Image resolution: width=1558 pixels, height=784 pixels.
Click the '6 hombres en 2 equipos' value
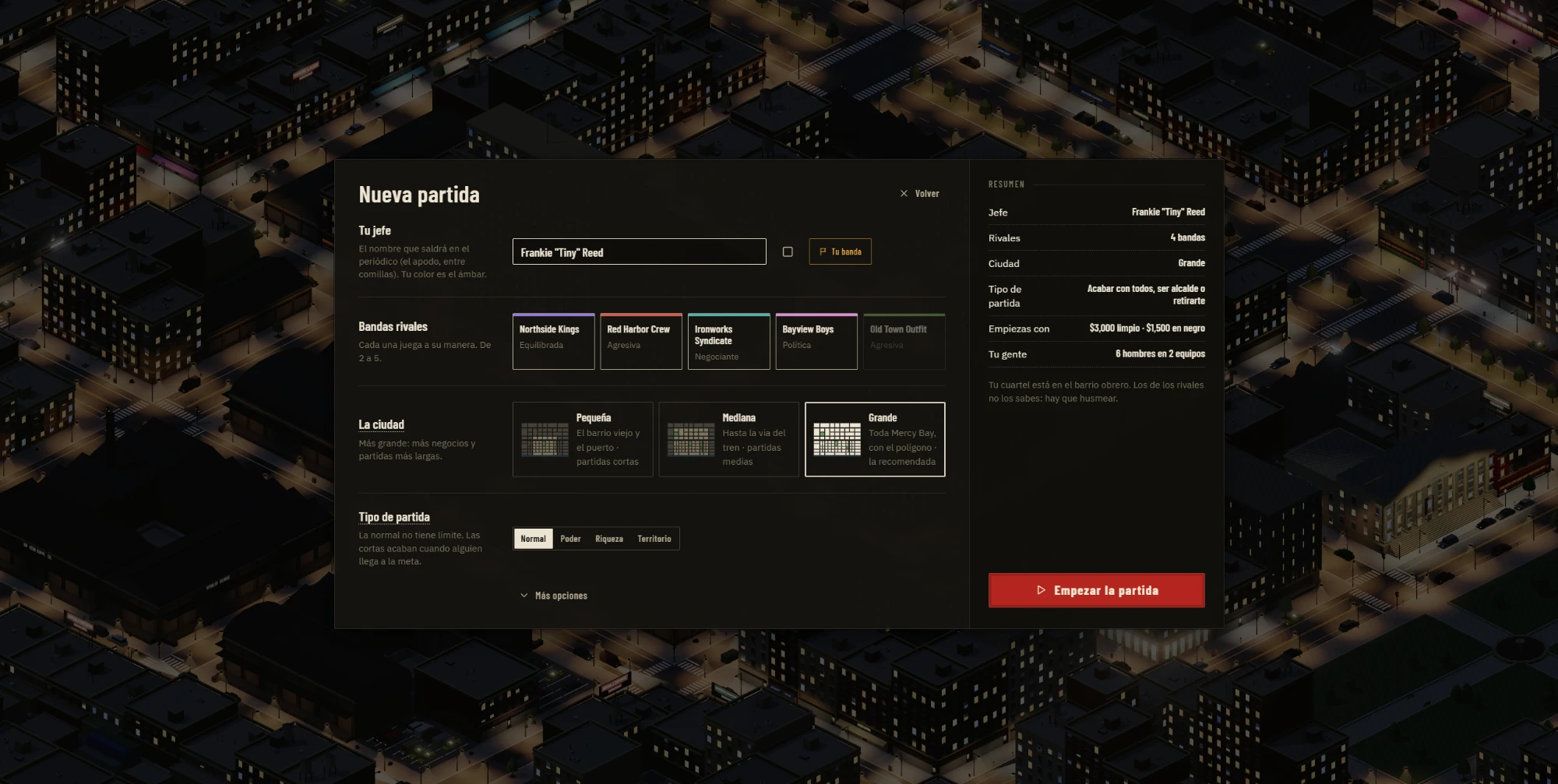[1160, 353]
